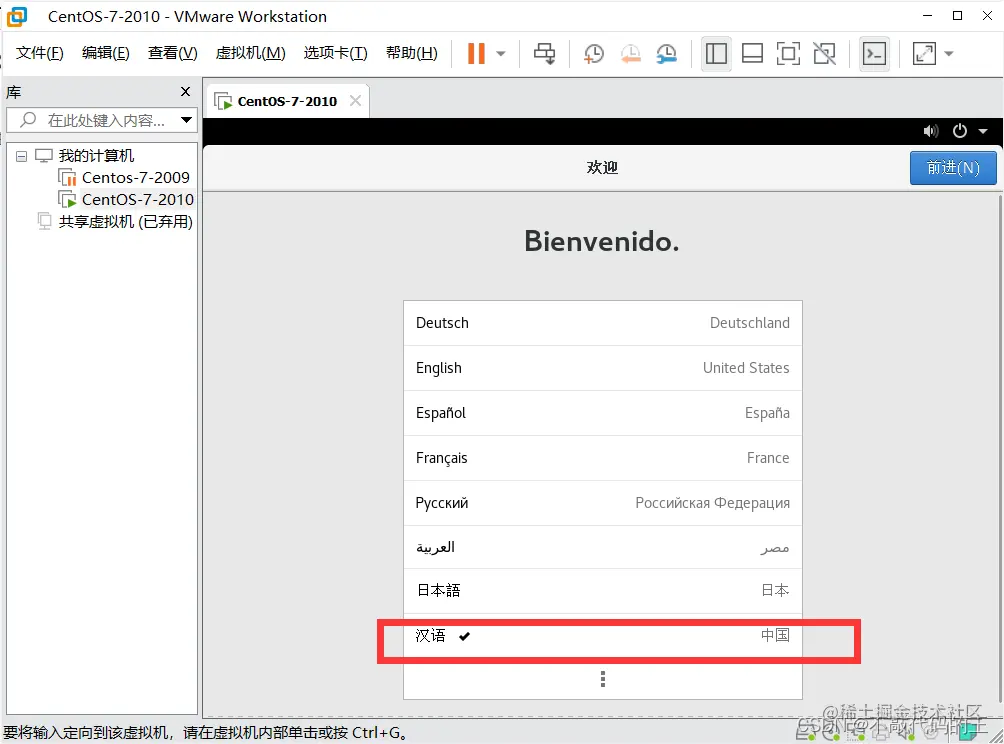Image resolution: width=1004 pixels, height=744 pixels.
Task: Click the guest power icon in top bar
Action: tap(959, 131)
